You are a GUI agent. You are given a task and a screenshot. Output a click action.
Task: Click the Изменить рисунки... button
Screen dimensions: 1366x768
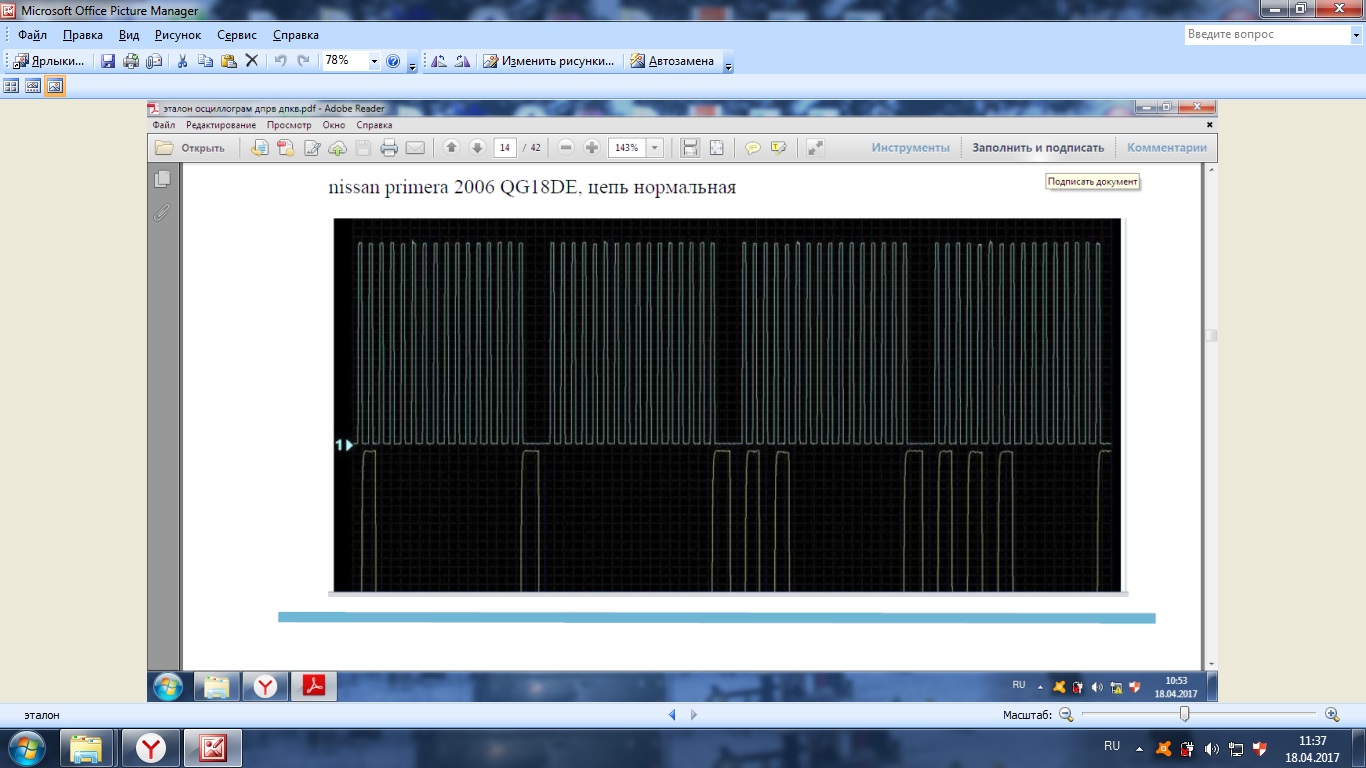548,61
